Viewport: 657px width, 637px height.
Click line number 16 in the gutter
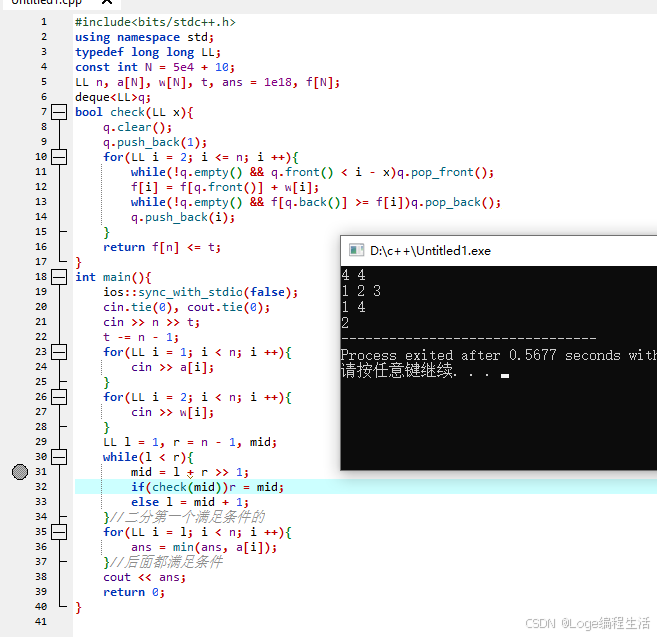[x=41, y=247]
